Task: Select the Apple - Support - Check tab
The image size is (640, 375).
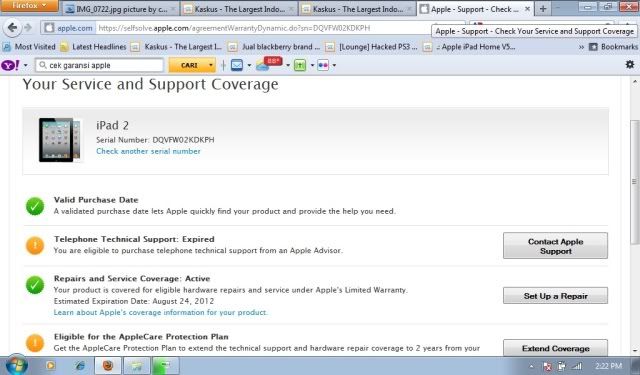Action: coord(475,9)
